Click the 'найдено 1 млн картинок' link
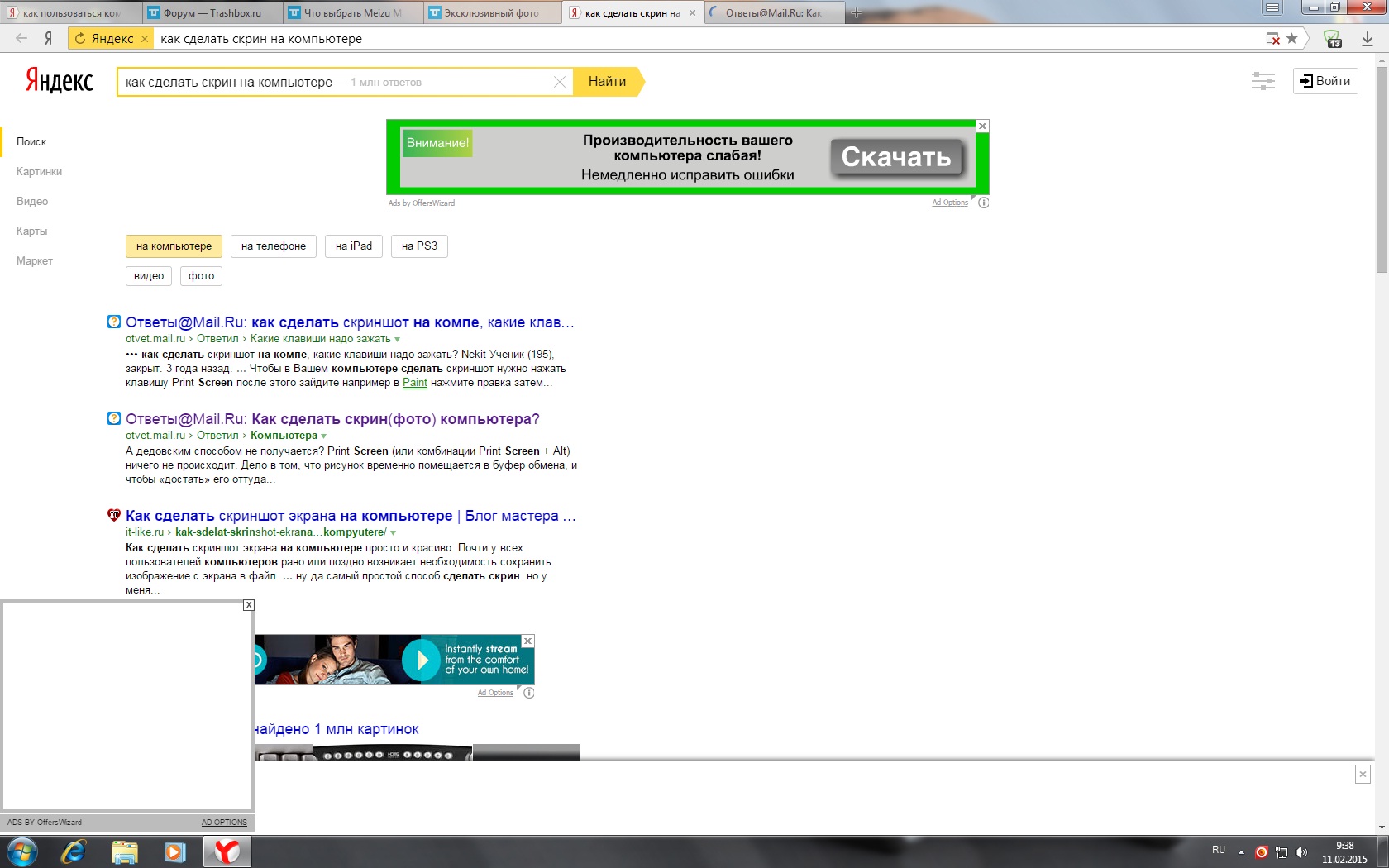 pos(337,729)
